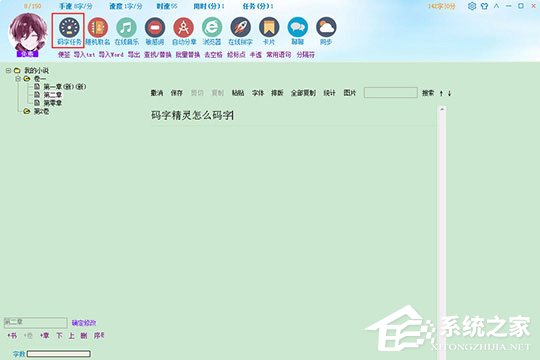Select the 卷一 volume item
The width and height of the screenshot is (540, 360).
coord(40,79)
